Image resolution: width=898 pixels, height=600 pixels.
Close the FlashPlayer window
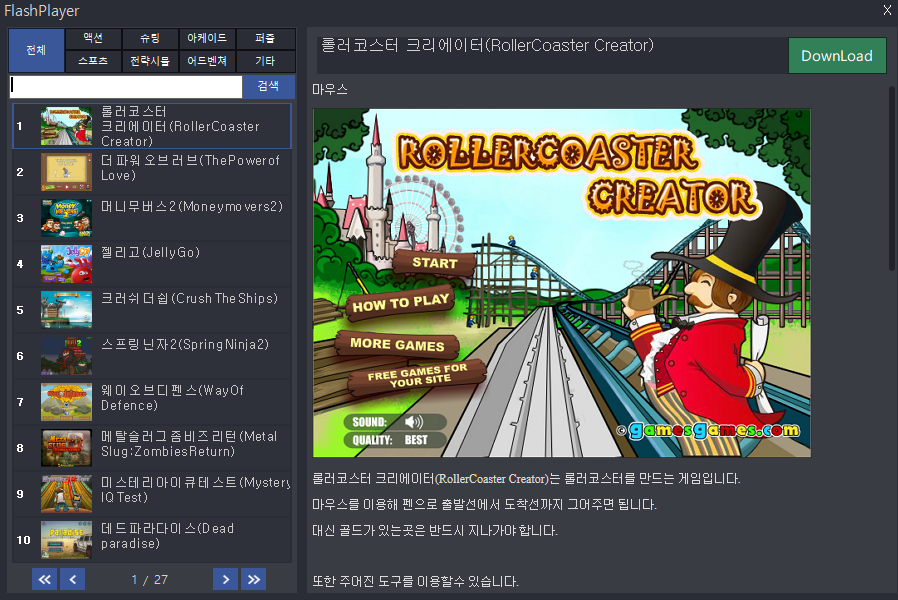coord(887,10)
